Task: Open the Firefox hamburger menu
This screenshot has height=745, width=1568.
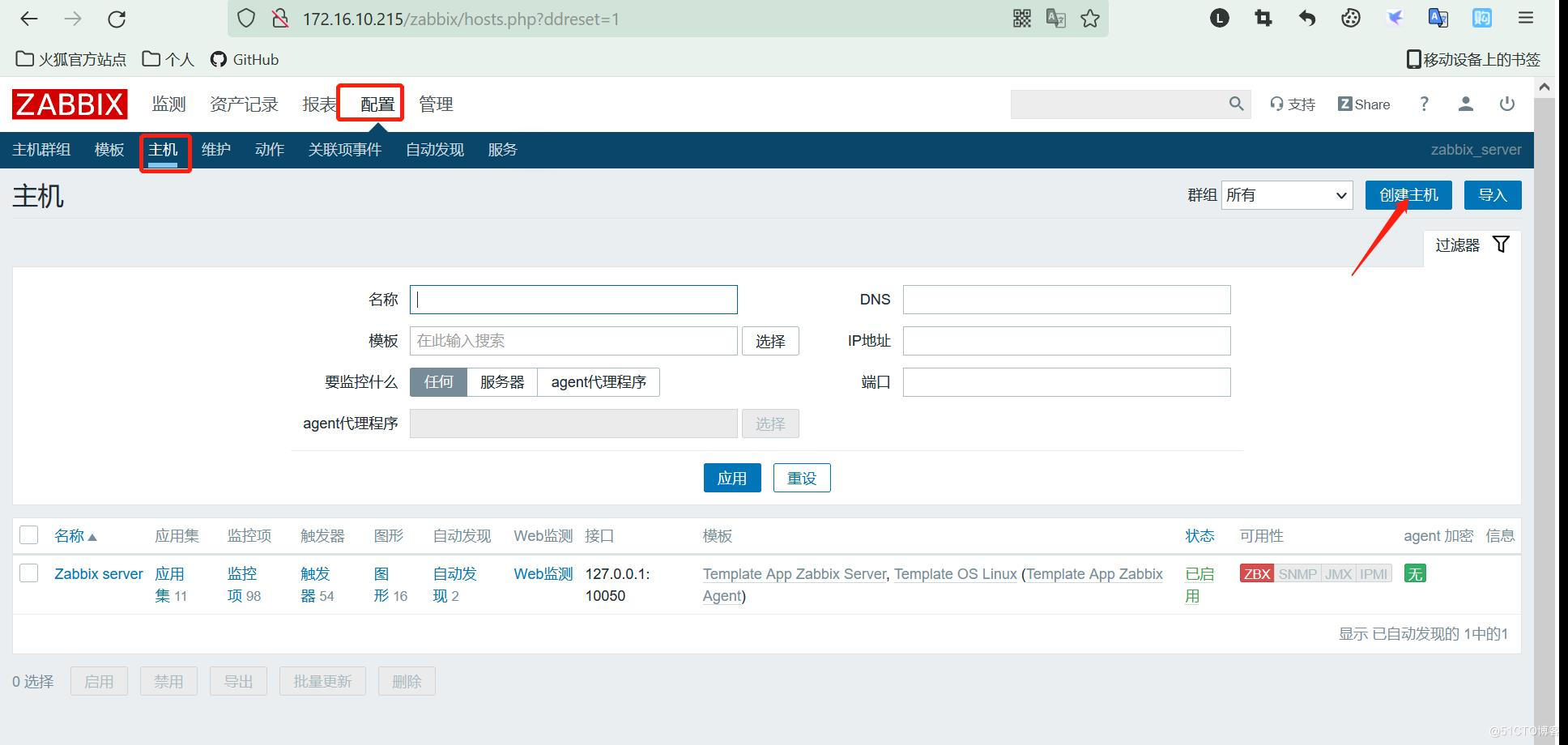Action: (x=1526, y=18)
